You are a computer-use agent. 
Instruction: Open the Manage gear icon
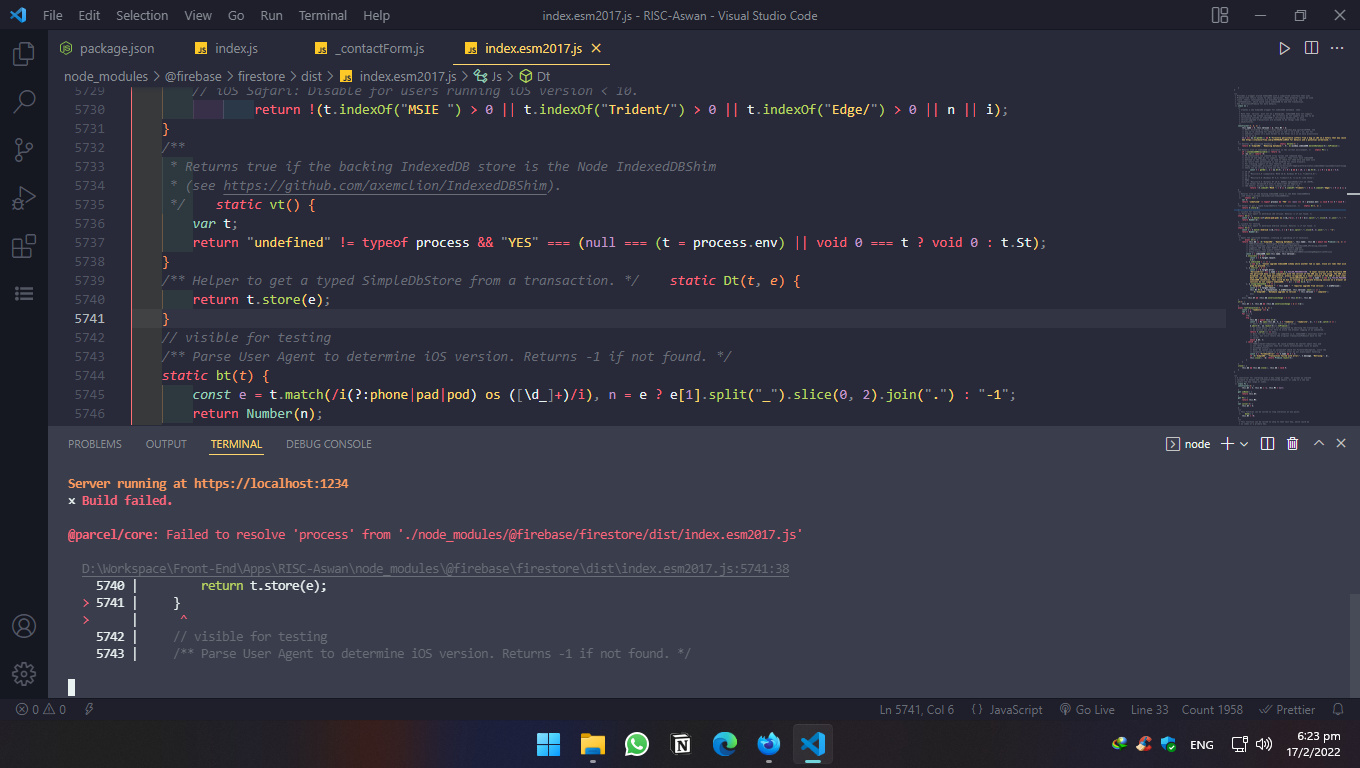[24, 674]
